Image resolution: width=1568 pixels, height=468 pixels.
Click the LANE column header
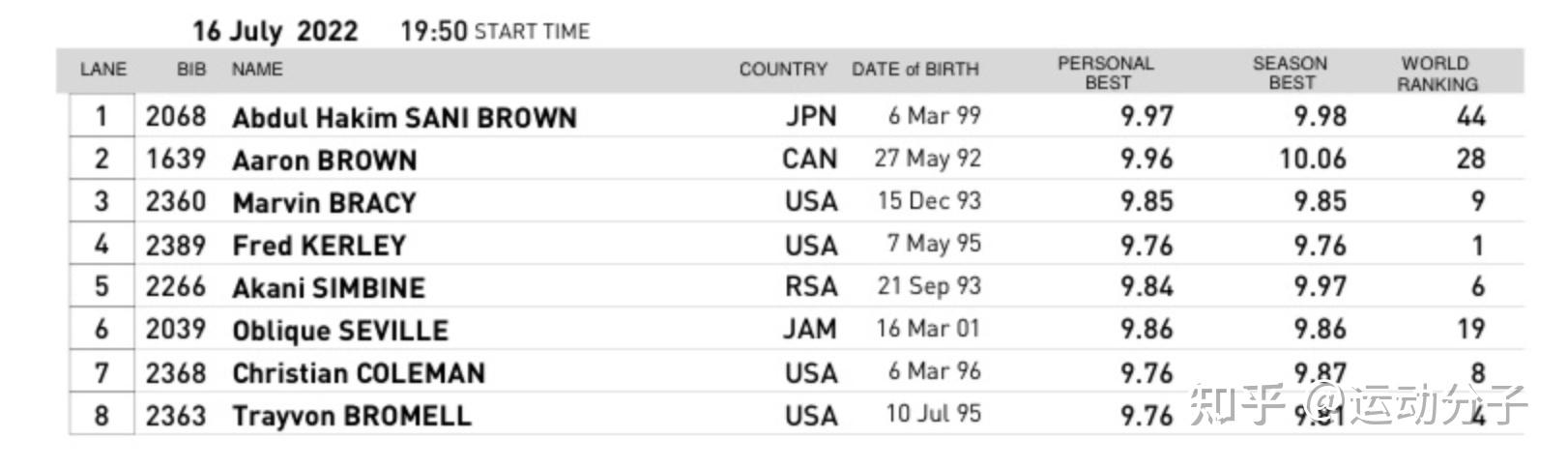(102, 70)
